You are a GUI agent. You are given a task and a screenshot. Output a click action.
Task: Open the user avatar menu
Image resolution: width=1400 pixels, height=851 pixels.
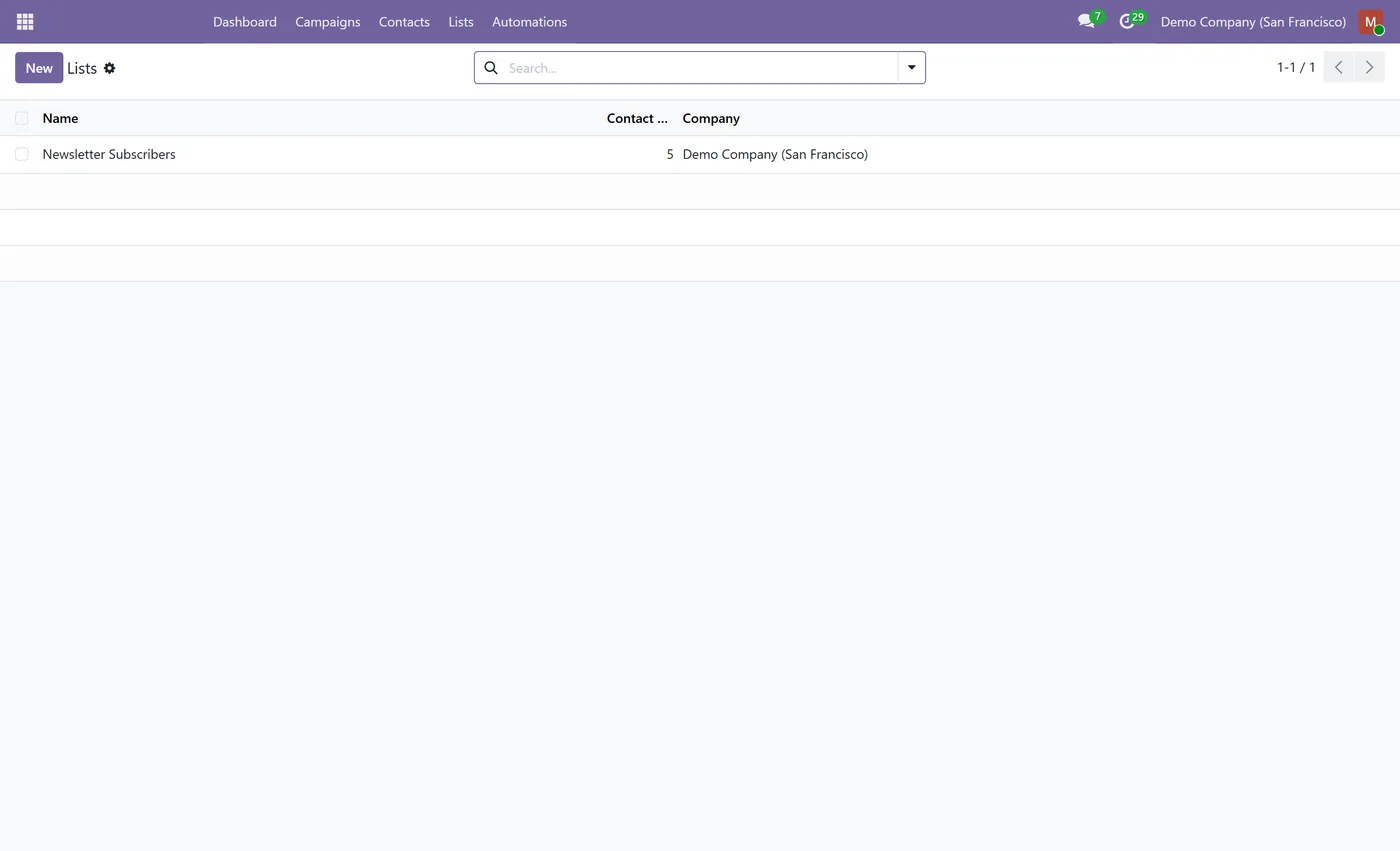[x=1371, y=22]
